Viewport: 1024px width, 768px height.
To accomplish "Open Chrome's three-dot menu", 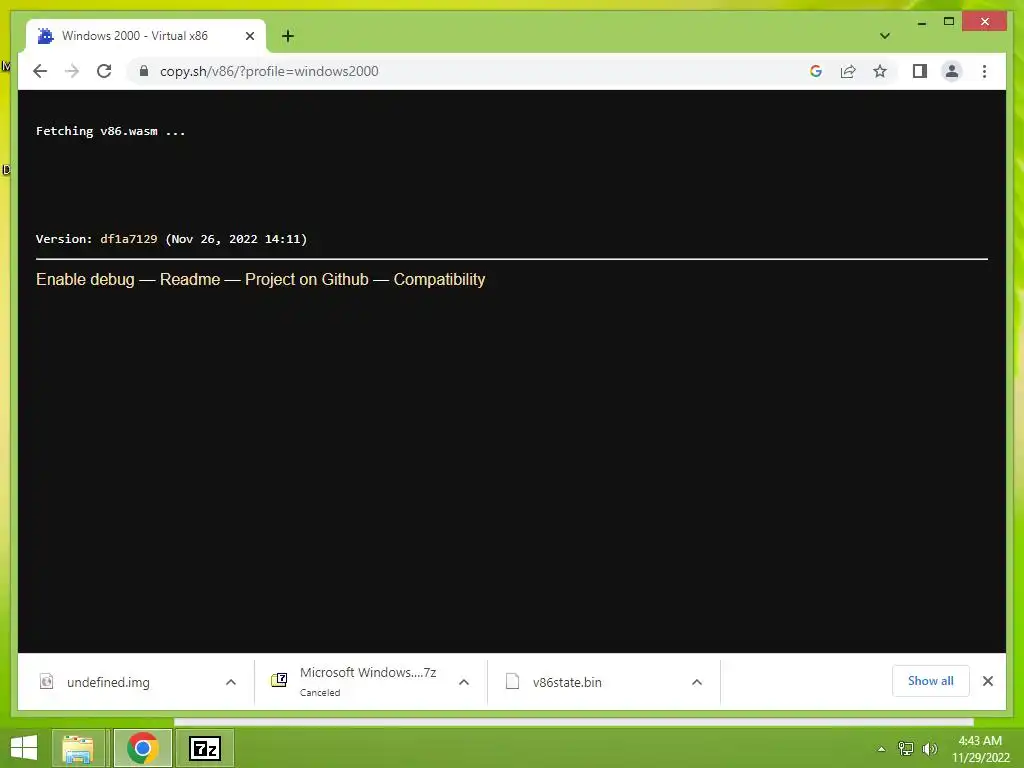I will pos(984,71).
